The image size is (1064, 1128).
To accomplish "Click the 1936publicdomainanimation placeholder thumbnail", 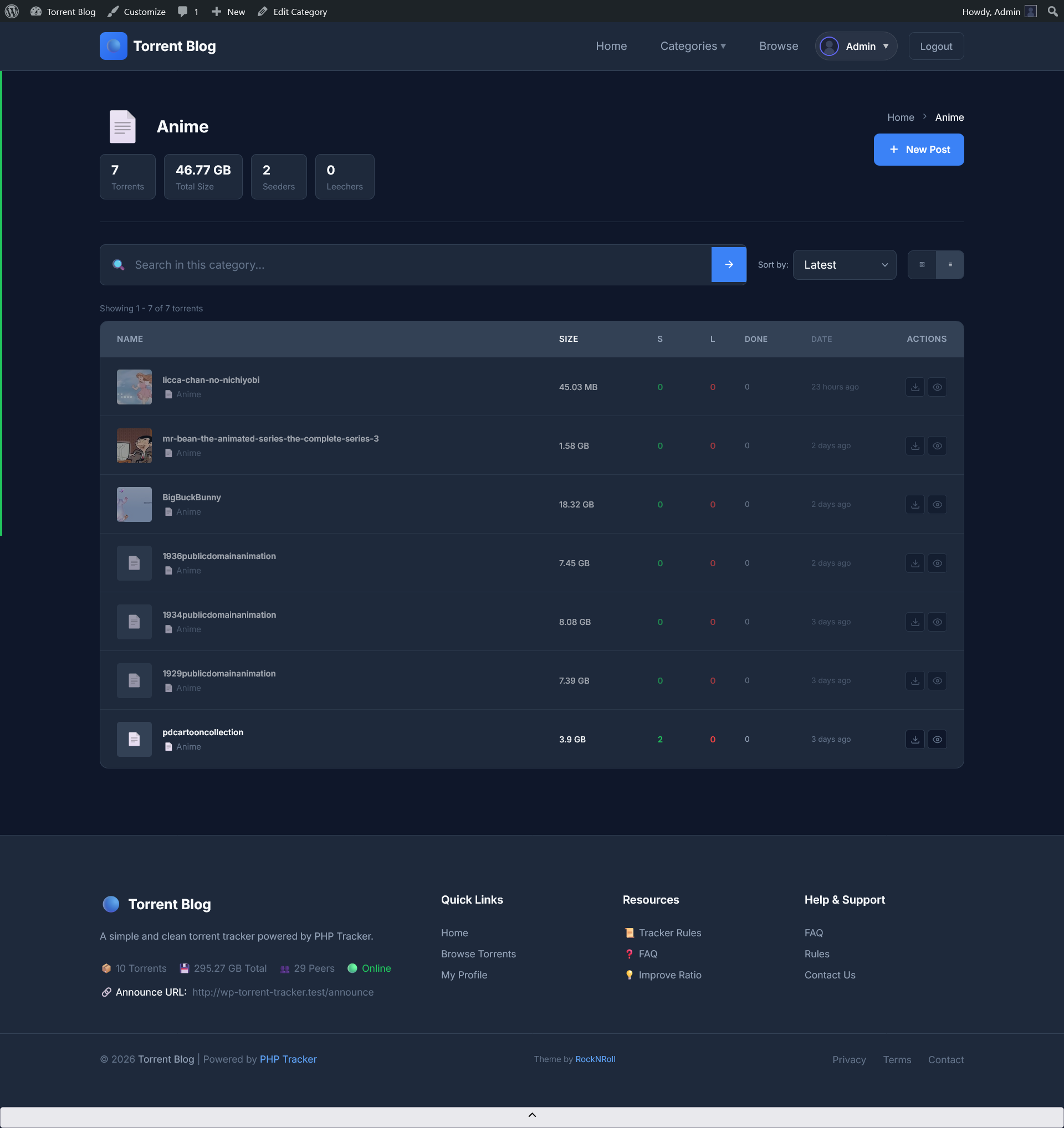I will [x=134, y=563].
